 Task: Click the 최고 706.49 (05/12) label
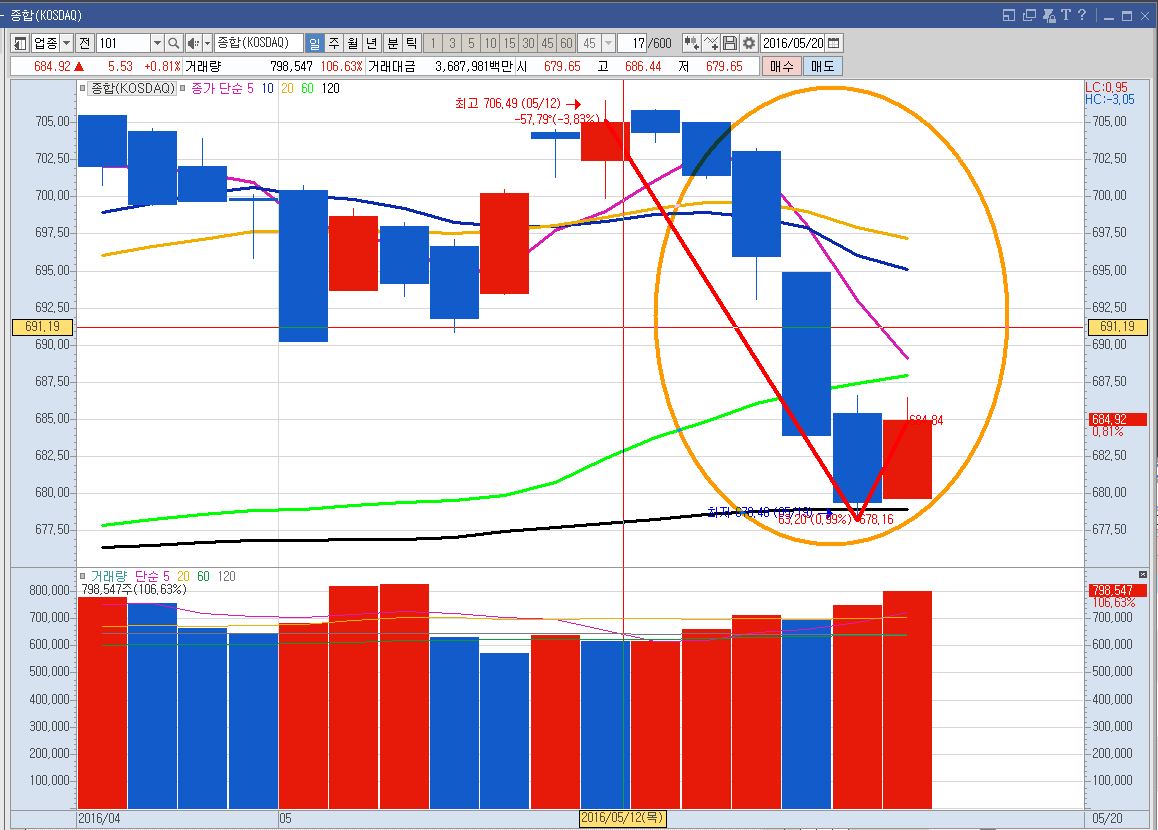click(x=507, y=103)
